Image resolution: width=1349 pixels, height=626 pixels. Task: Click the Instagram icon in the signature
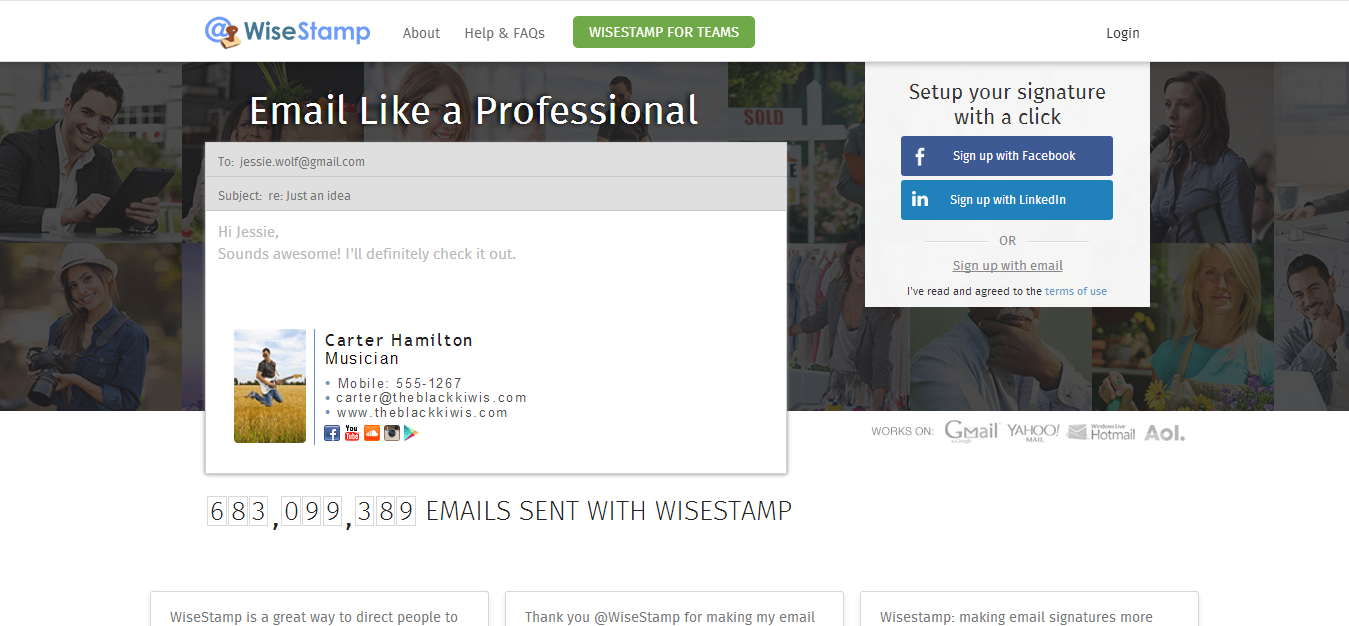pos(392,433)
